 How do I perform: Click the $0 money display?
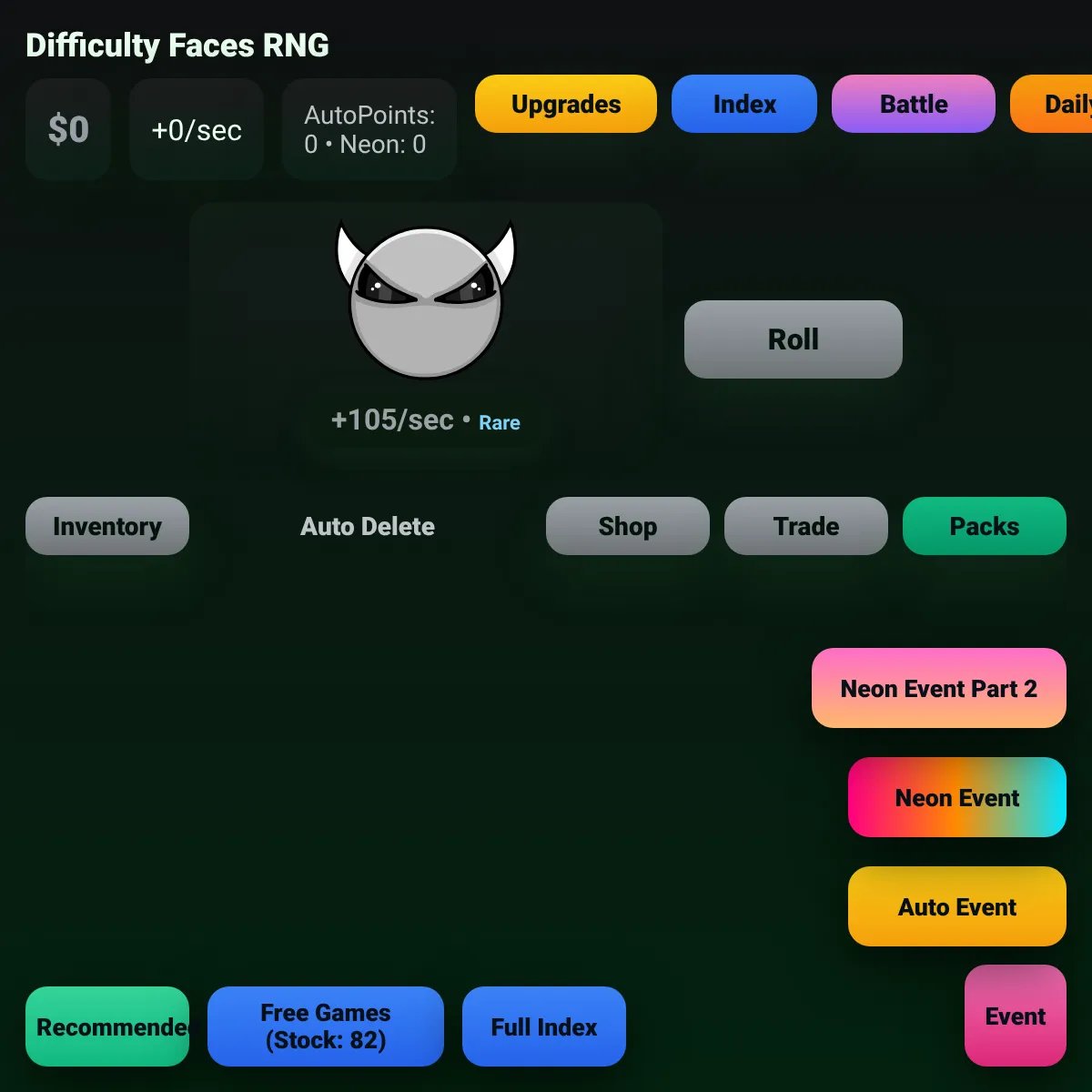tap(68, 129)
